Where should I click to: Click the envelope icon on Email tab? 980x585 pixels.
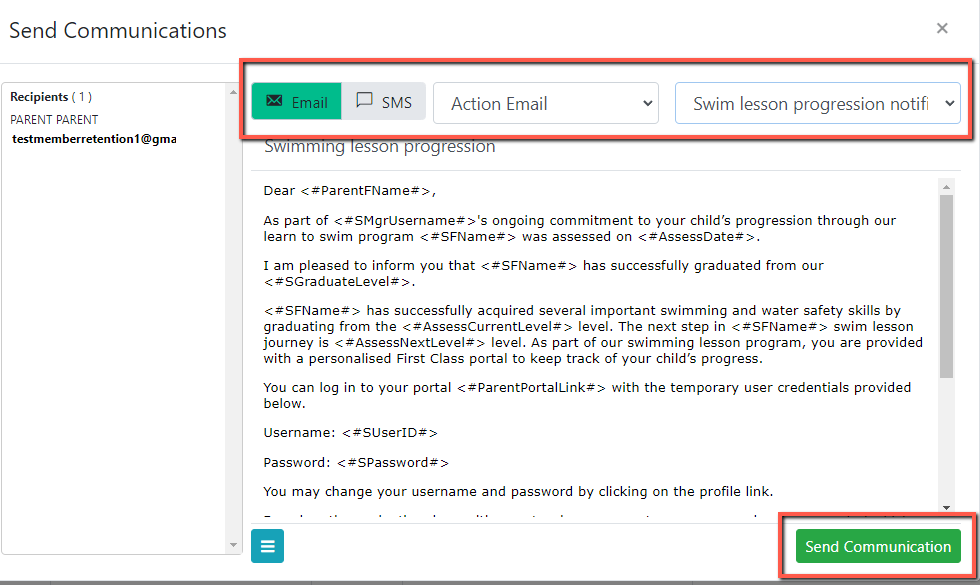coord(274,101)
